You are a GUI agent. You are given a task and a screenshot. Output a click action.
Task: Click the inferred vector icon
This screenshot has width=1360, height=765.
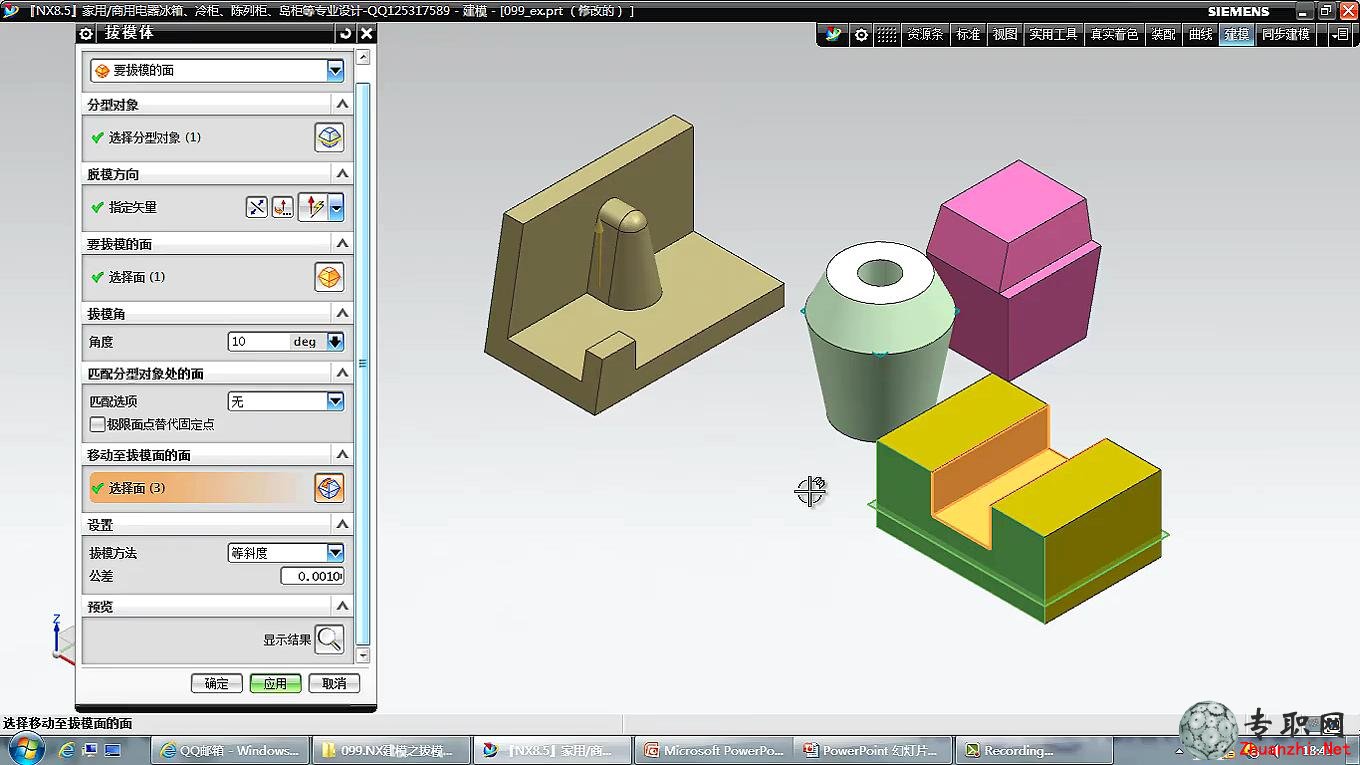tap(314, 207)
